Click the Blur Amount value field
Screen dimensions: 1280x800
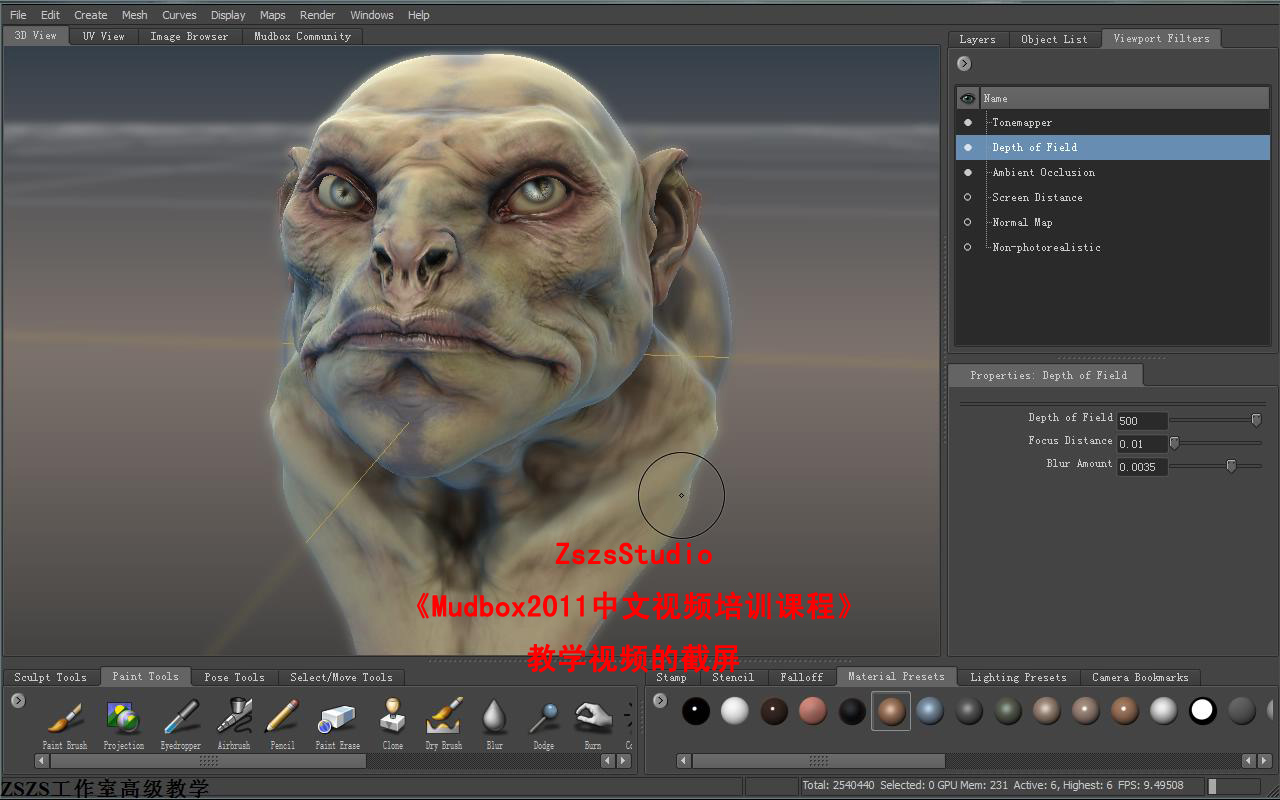1142,467
